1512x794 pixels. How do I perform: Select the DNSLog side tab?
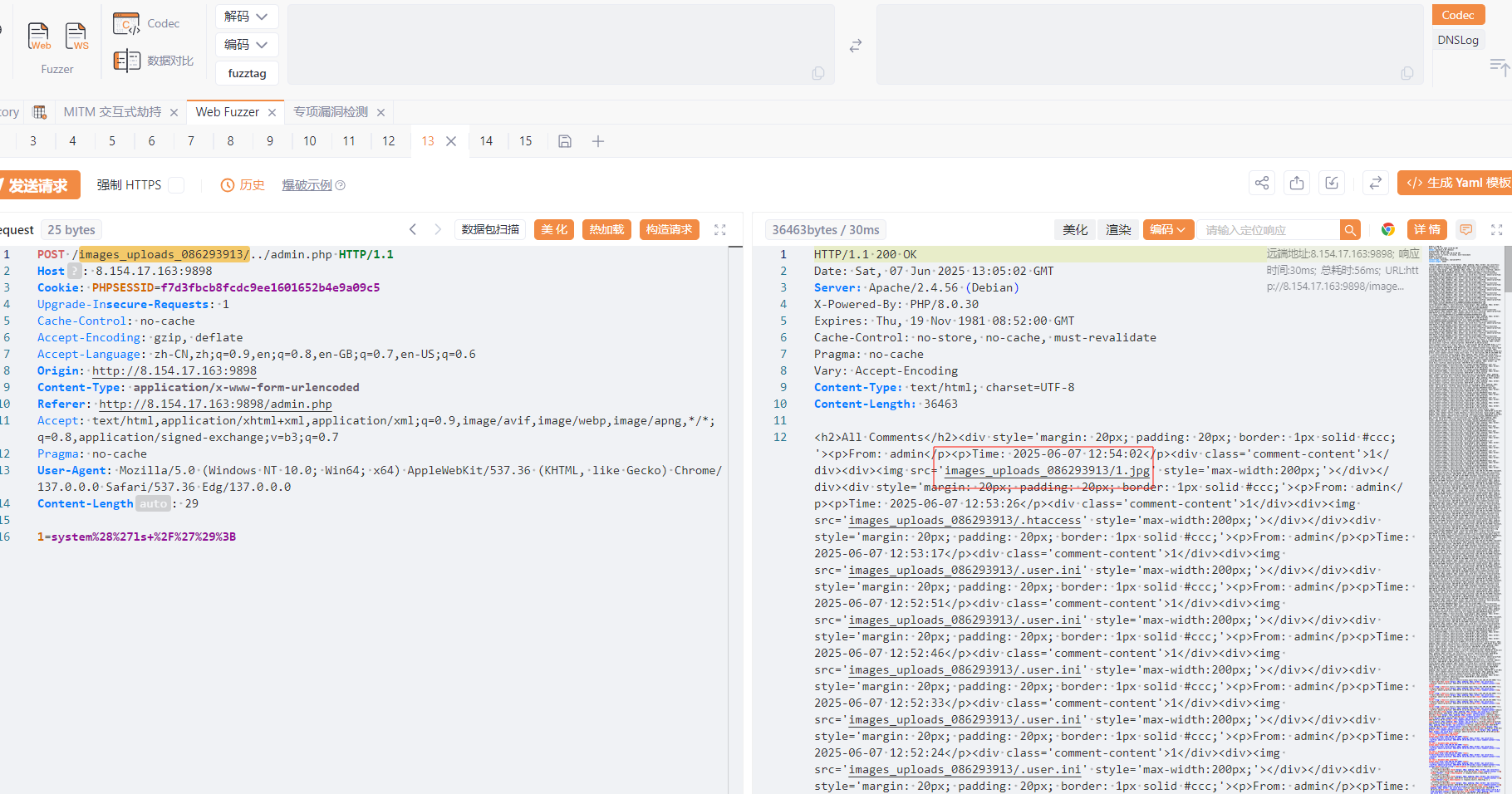[x=1458, y=40]
